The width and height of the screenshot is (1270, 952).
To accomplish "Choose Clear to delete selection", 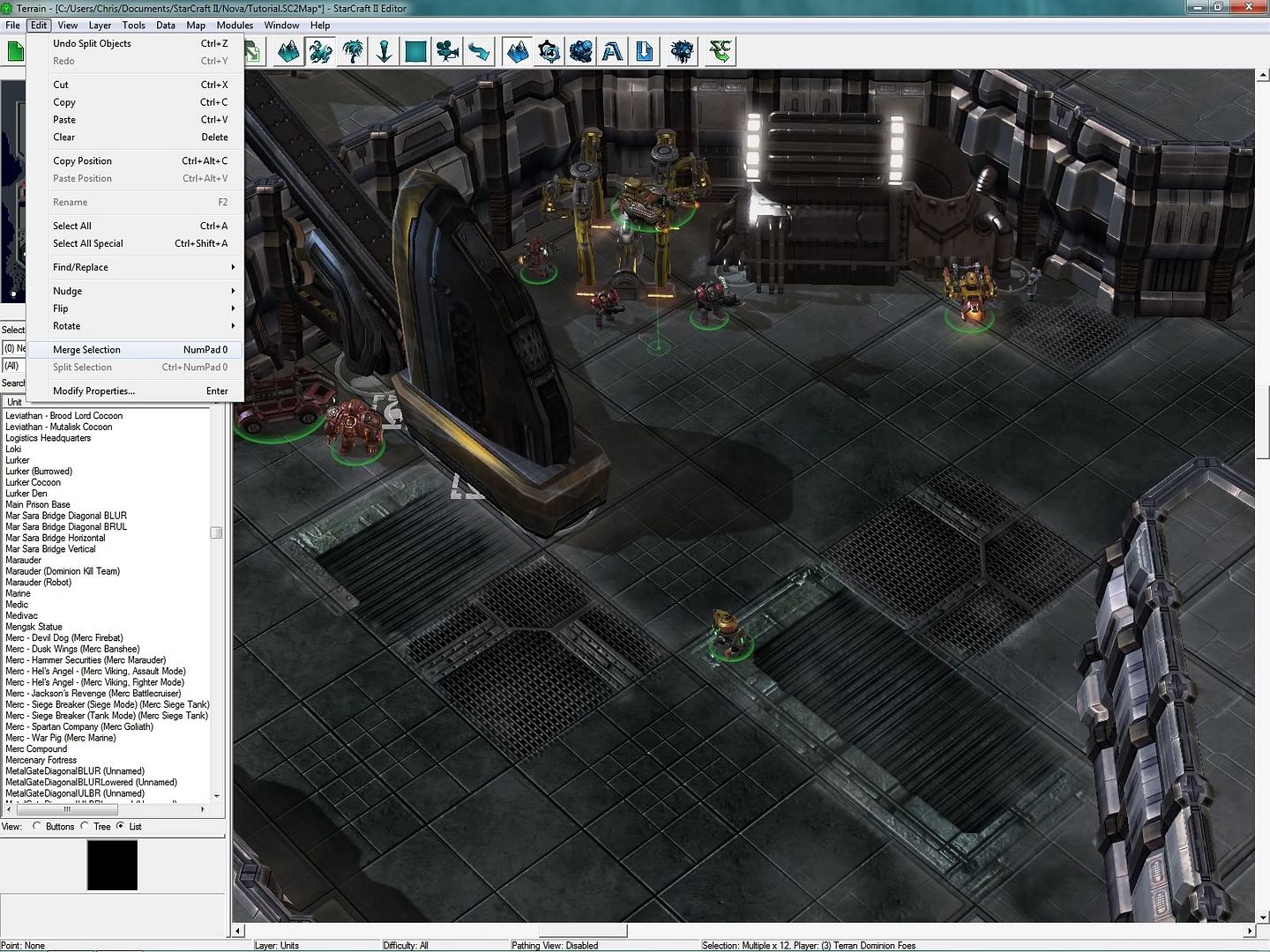I will point(135,138).
